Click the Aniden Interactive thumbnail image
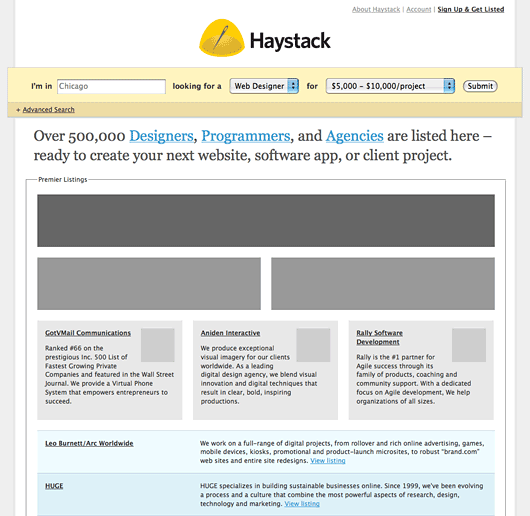The image size is (530, 516). click(313, 345)
